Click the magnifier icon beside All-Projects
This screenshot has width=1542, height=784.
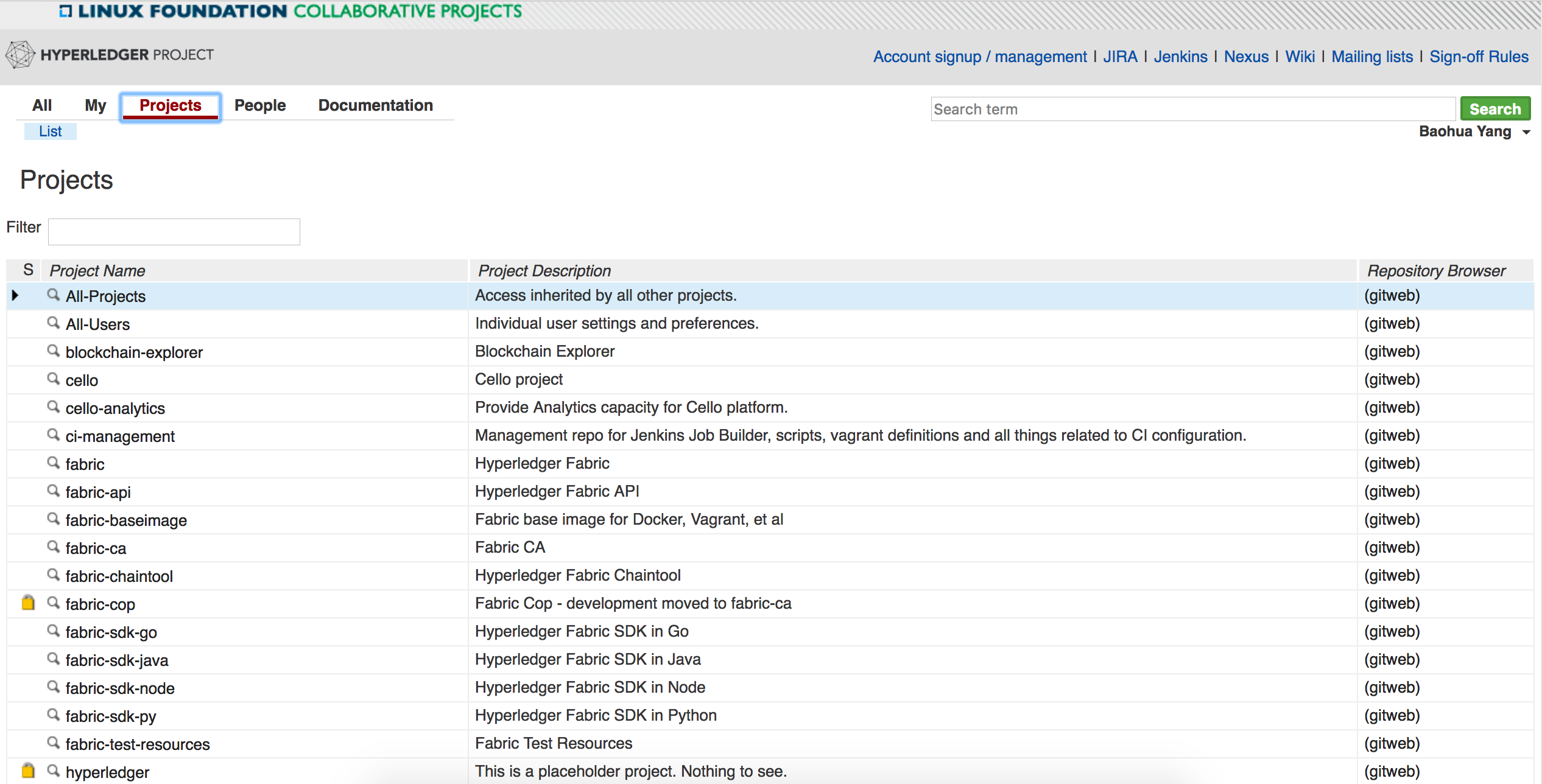coord(54,295)
